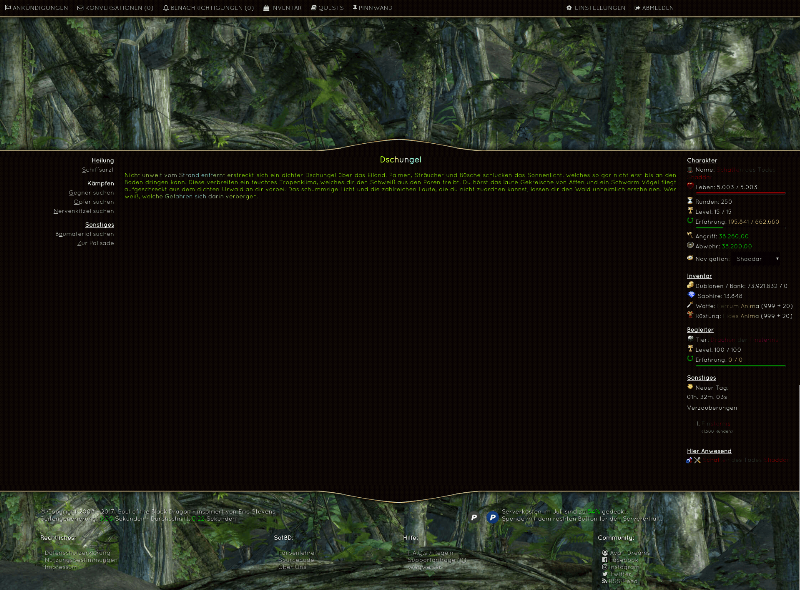
Task: Select Zur Palisade under Sonstiges
Action: (x=96, y=243)
